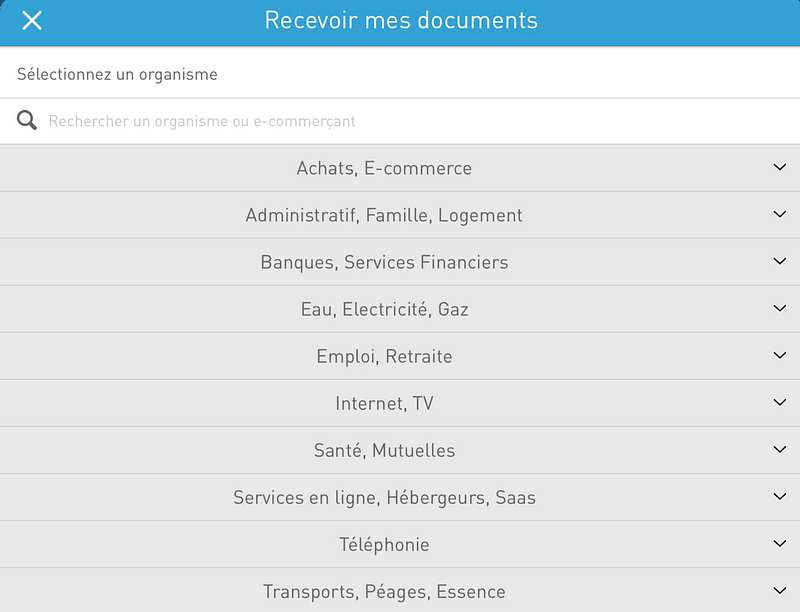Expand Eau, Electricité, Gaz chevron
The image size is (800, 612).
click(x=780, y=308)
